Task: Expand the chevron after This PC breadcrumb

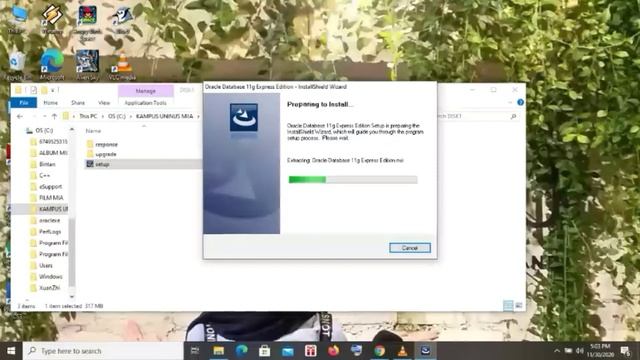Action: tap(102, 116)
